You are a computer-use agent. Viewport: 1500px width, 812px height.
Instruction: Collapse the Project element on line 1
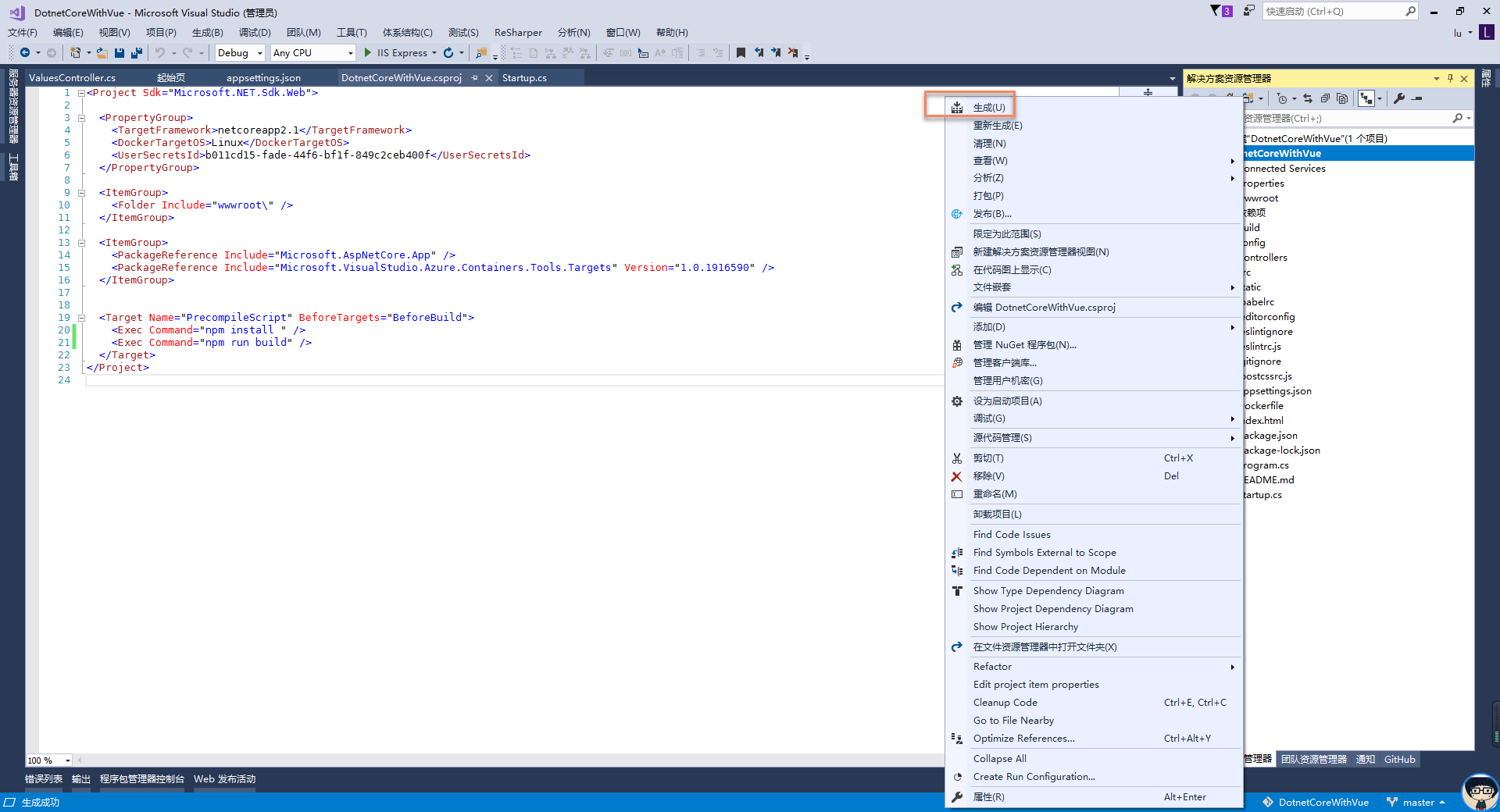pos(81,93)
